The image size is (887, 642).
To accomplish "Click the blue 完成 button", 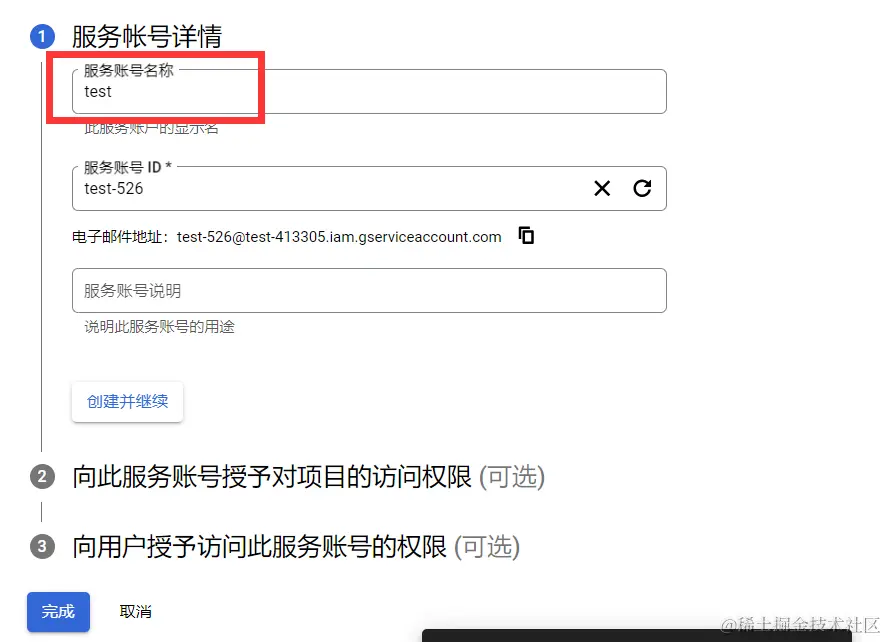I will point(58,611).
